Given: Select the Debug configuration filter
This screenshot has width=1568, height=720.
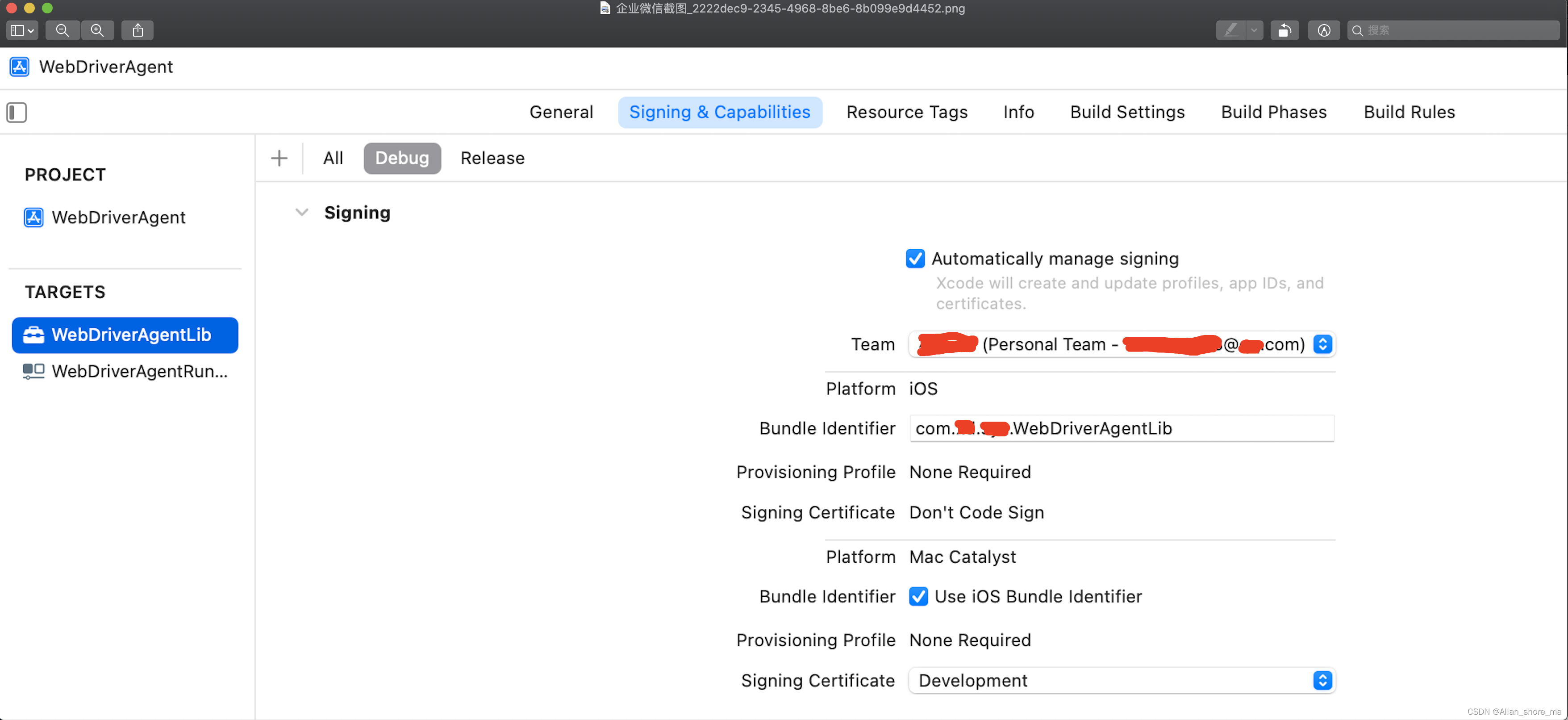Looking at the screenshot, I should point(402,159).
